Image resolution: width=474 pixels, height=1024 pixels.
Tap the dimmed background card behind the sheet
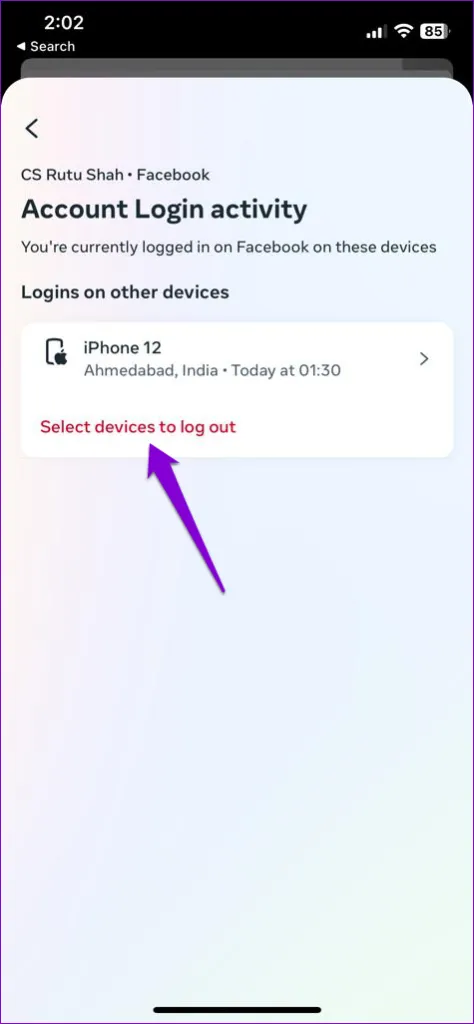coord(237,69)
